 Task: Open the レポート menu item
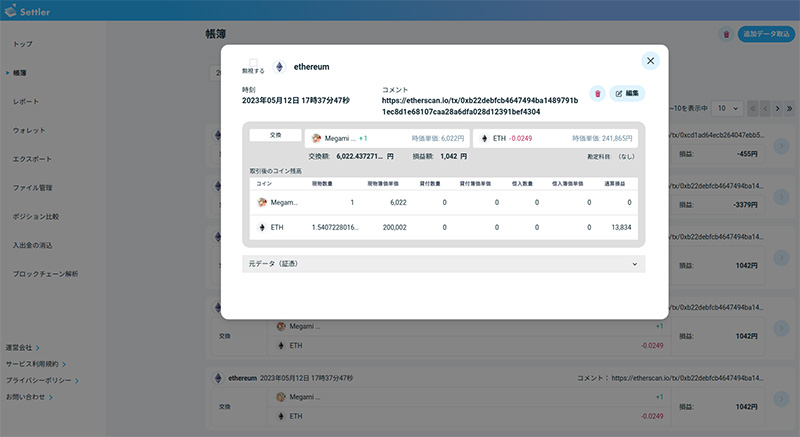(x=26, y=101)
